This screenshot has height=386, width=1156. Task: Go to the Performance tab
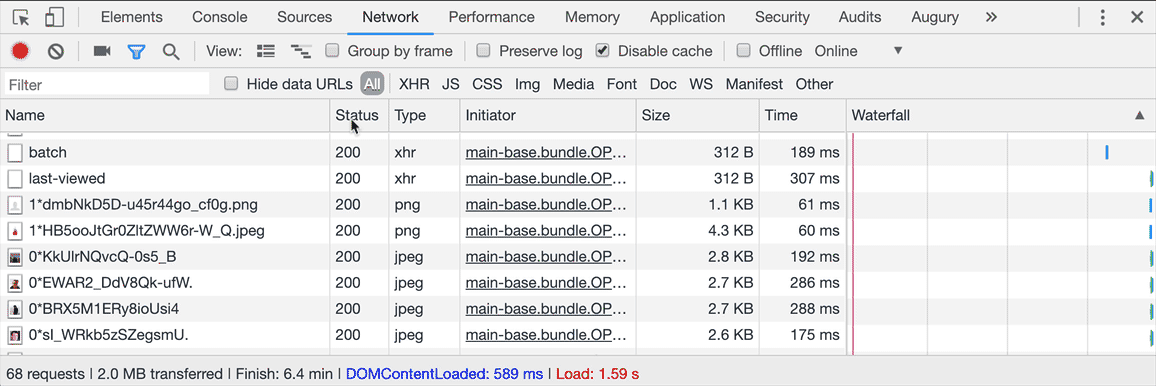point(492,17)
